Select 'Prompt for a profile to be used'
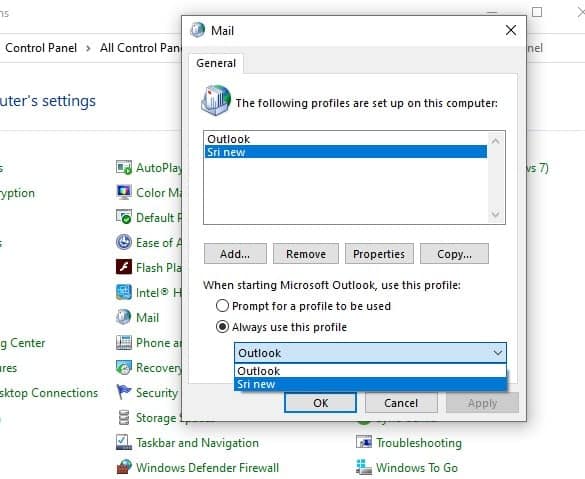The height and width of the screenshot is (479, 585). pos(222,306)
